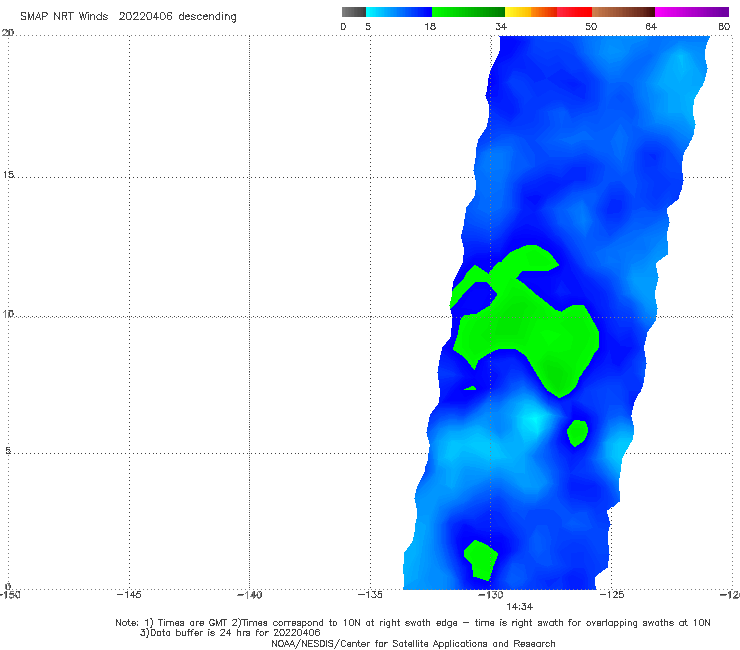Click the color bar label '50'

pos(591,27)
